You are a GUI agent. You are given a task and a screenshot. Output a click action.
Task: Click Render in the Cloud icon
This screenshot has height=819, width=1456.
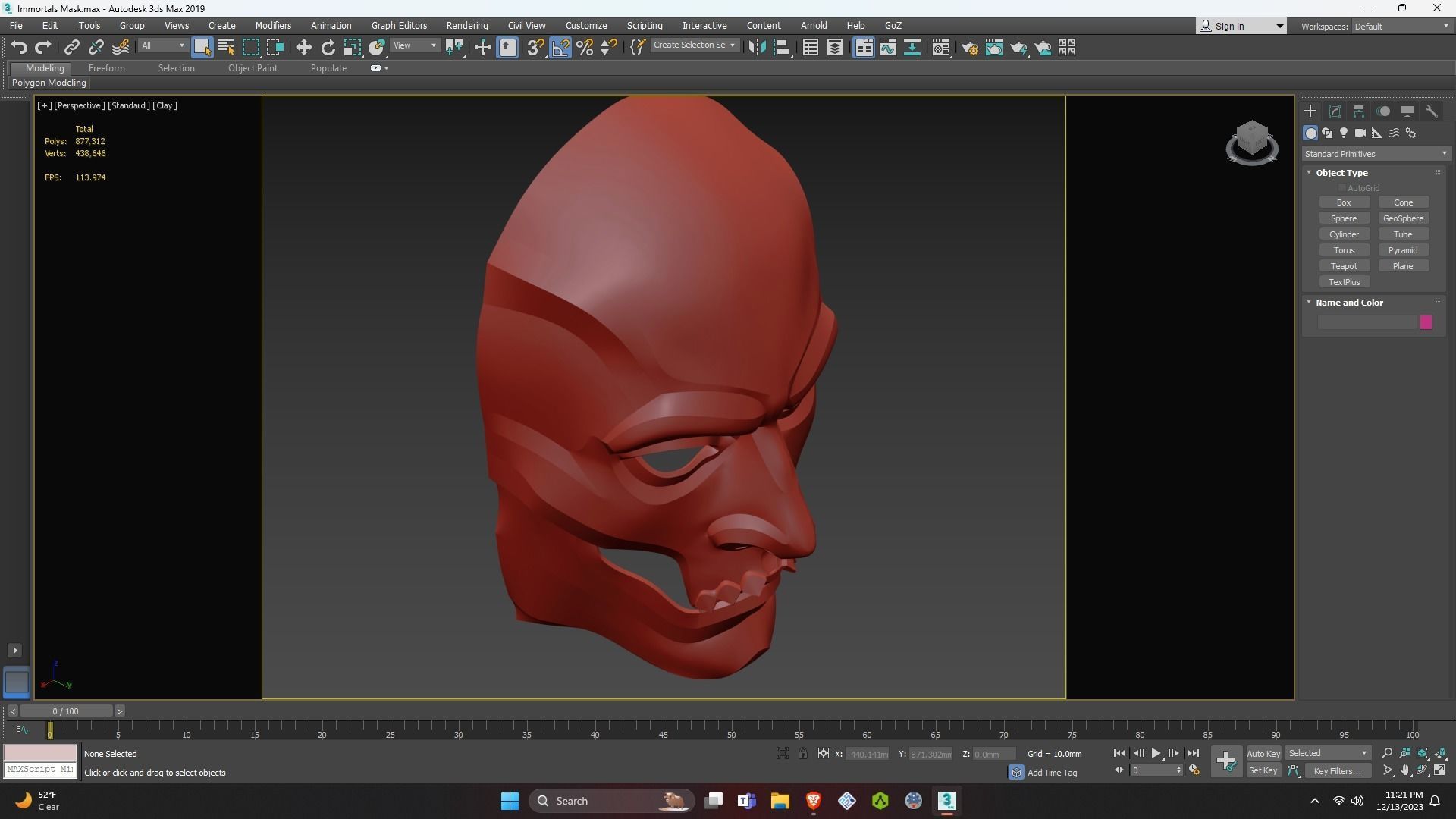click(1043, 48)
